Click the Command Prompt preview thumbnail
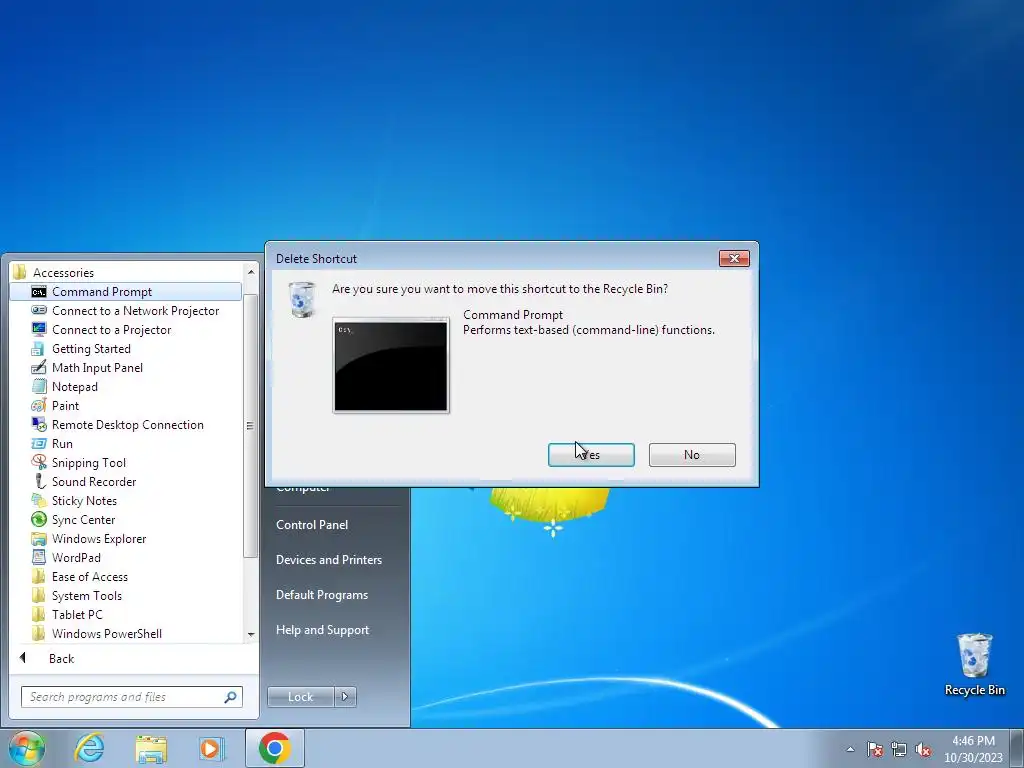1024x768 pixels. [x=391, y=366]
